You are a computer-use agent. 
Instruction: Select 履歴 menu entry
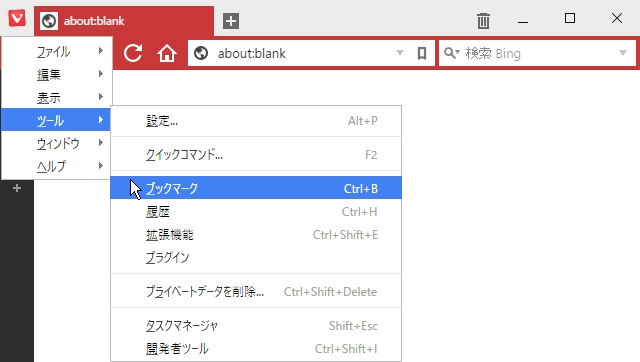pyautogui.click(x=256, y=211)
